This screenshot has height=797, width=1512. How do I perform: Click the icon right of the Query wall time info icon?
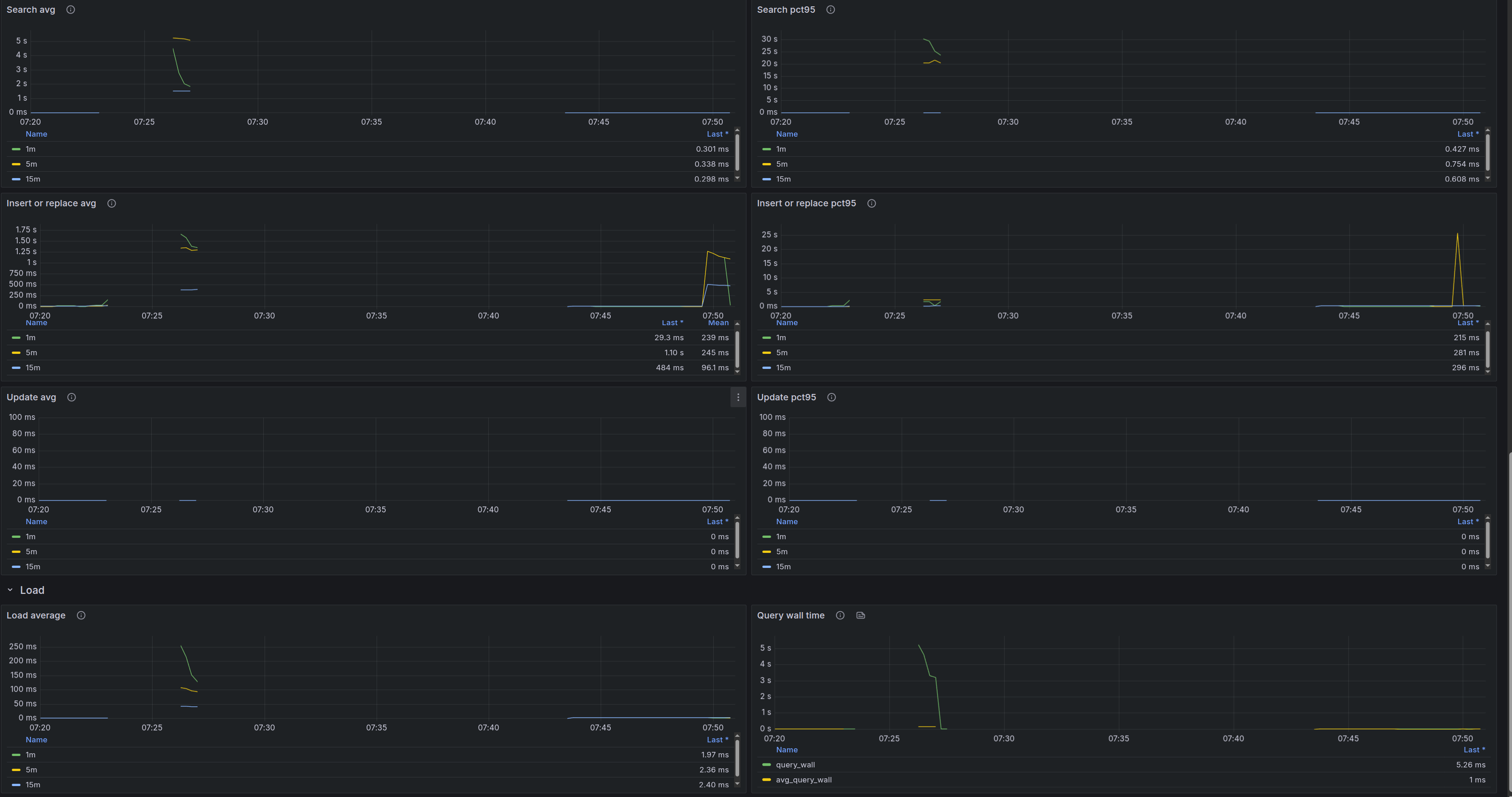pyautogui.click(x=860, y=615)
